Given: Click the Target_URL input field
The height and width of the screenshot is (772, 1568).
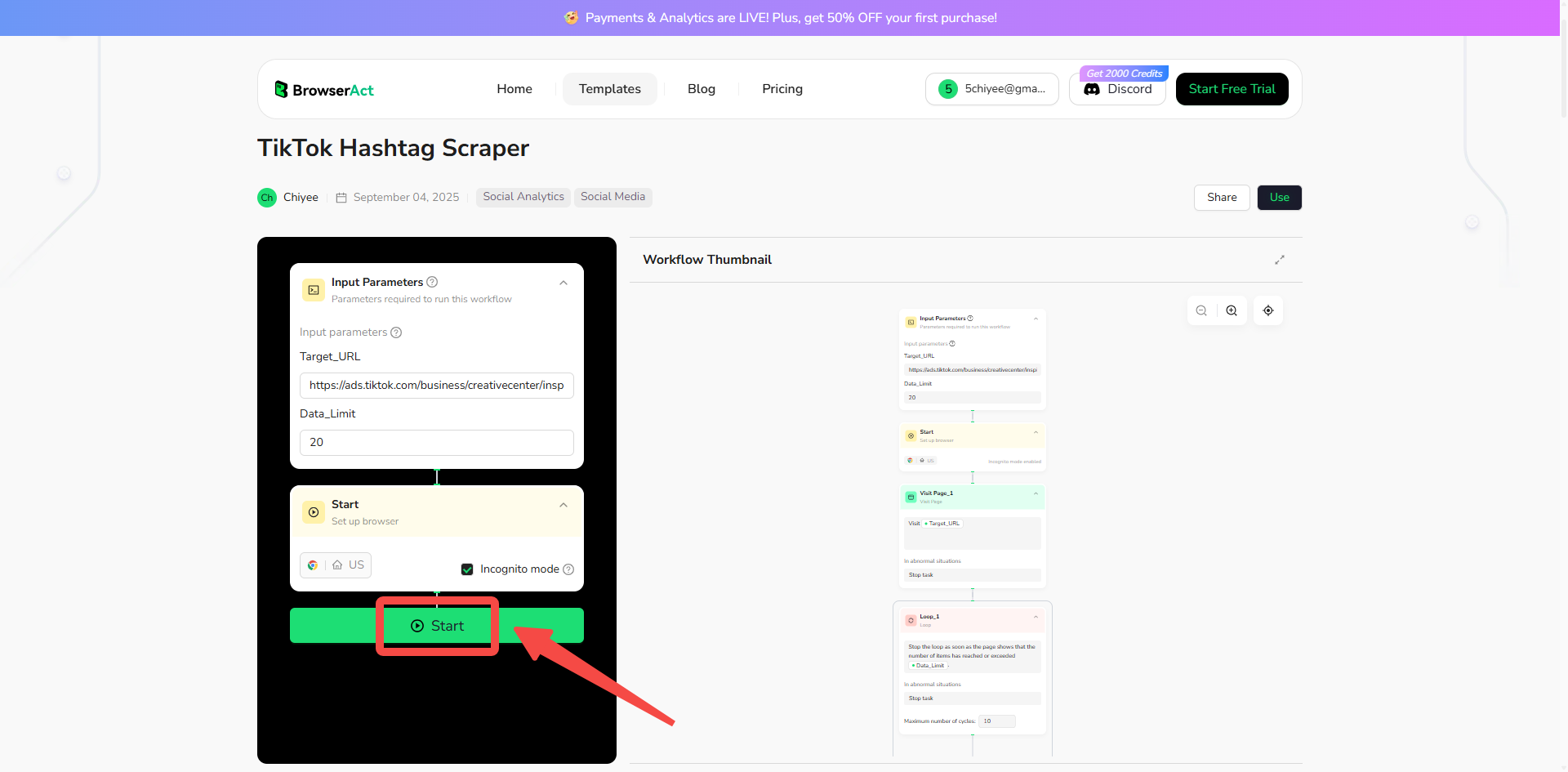Looking at the screenshot, I should pyautogui.click(x=437, y=386).
